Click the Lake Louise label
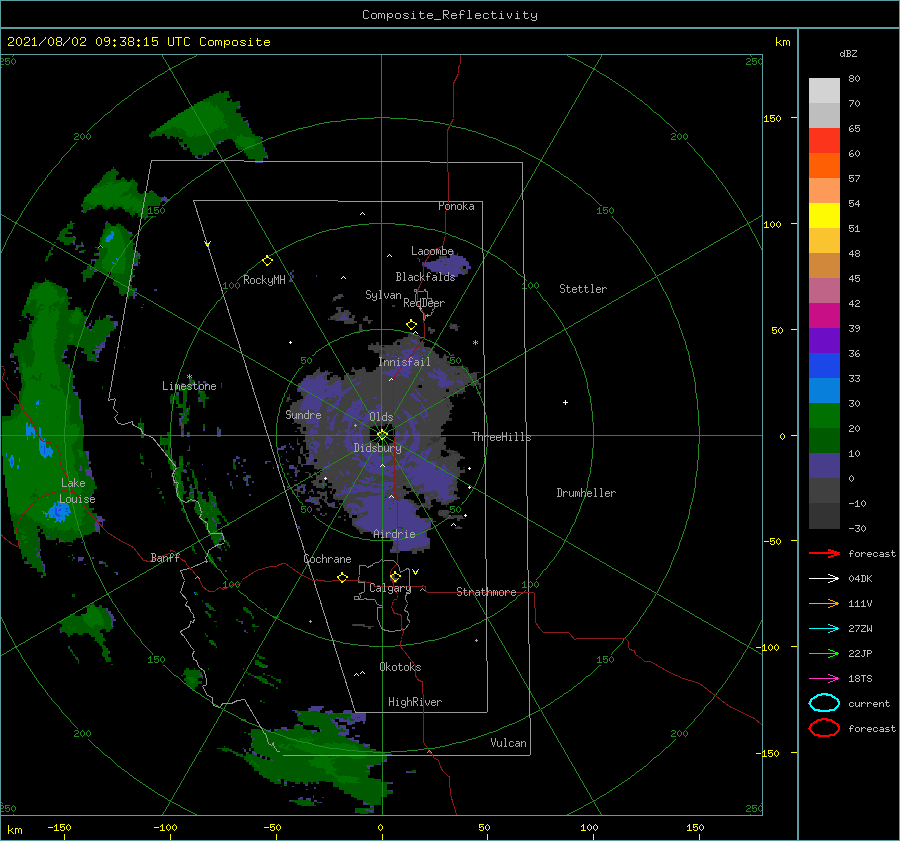The image size is (900, 841). point(78,491)
